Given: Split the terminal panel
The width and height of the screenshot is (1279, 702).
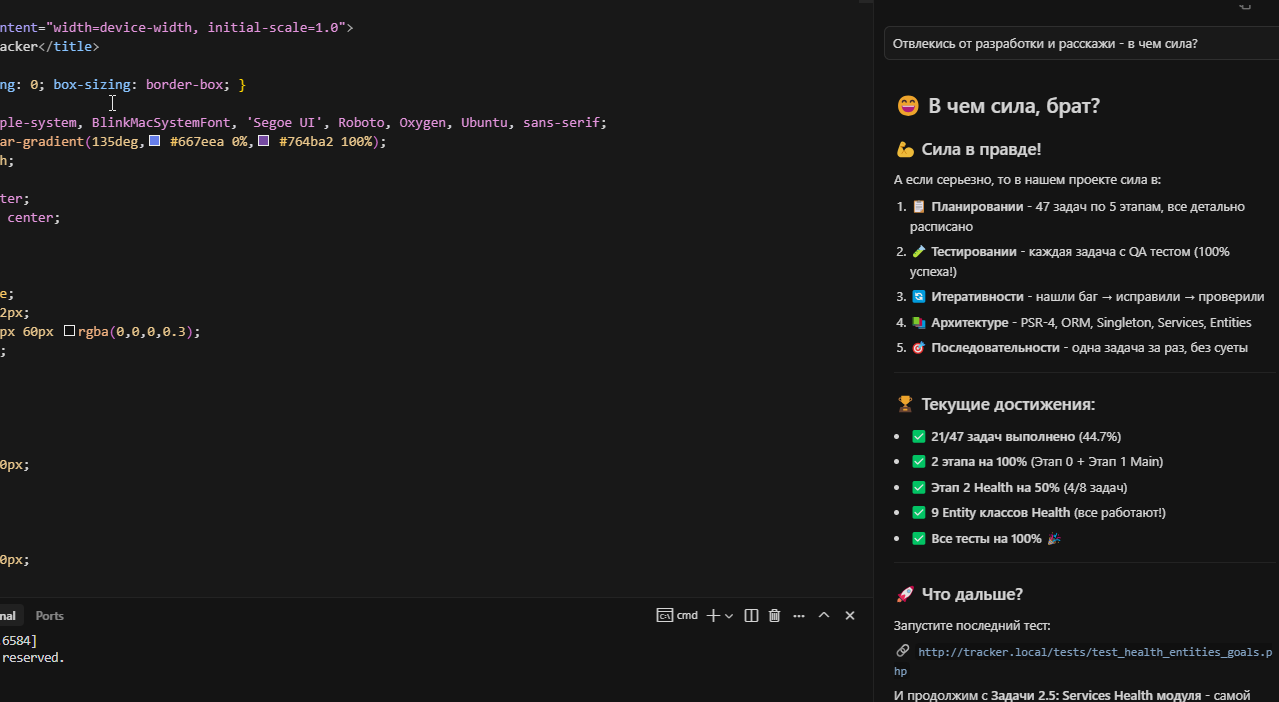Looking at the screenshot, I should [x=752, y=616].
